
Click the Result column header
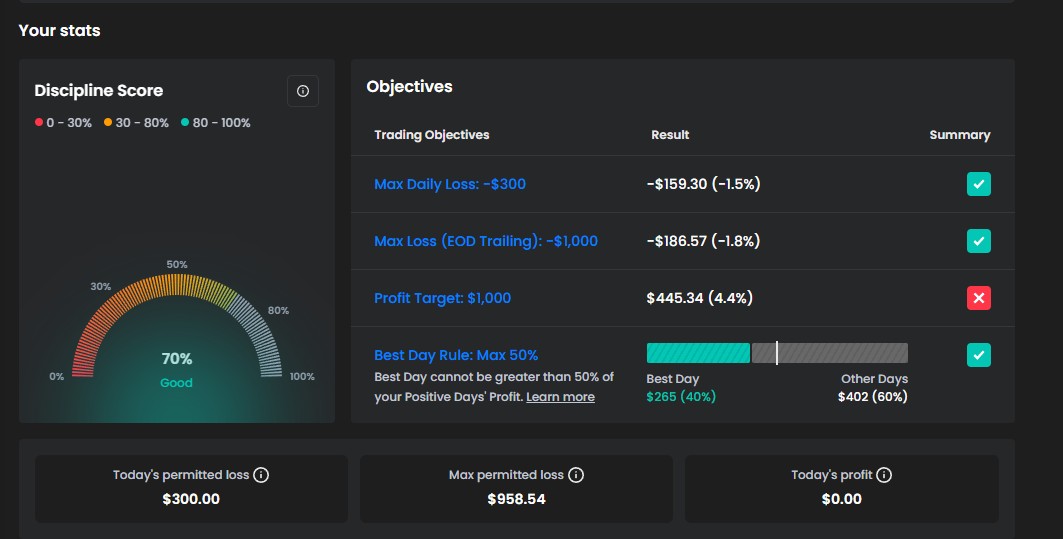[670, 135]
